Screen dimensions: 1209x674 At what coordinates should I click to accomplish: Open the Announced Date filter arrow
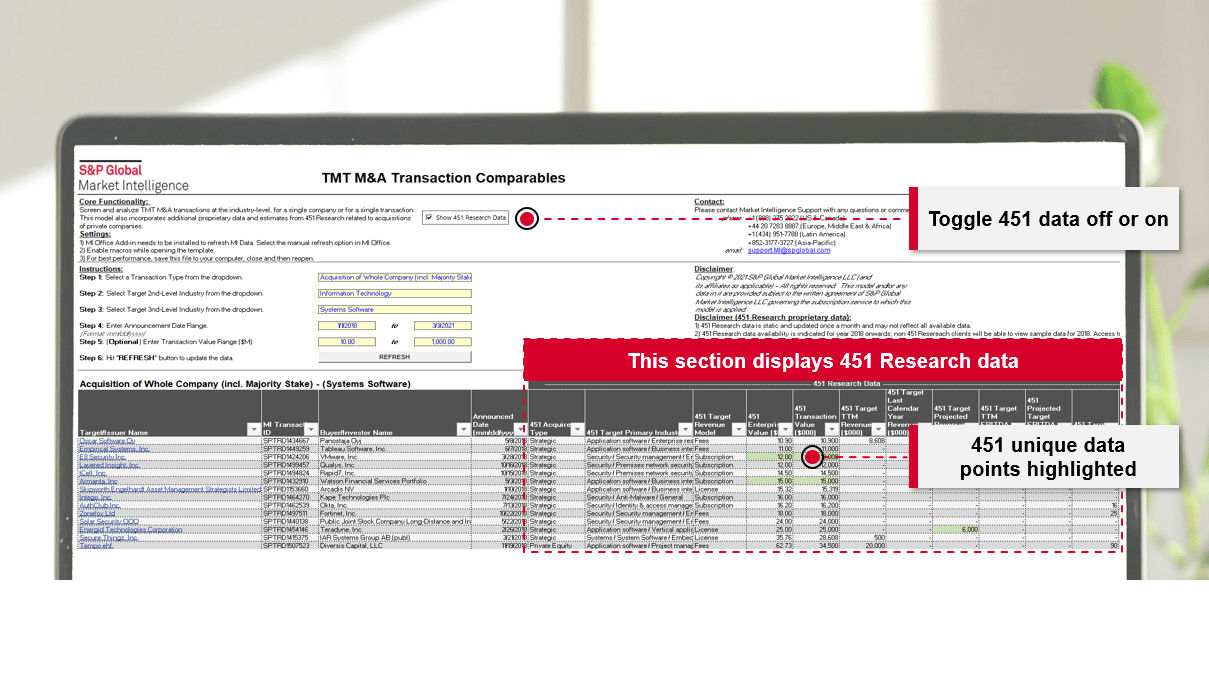click(x=520, y=429)
